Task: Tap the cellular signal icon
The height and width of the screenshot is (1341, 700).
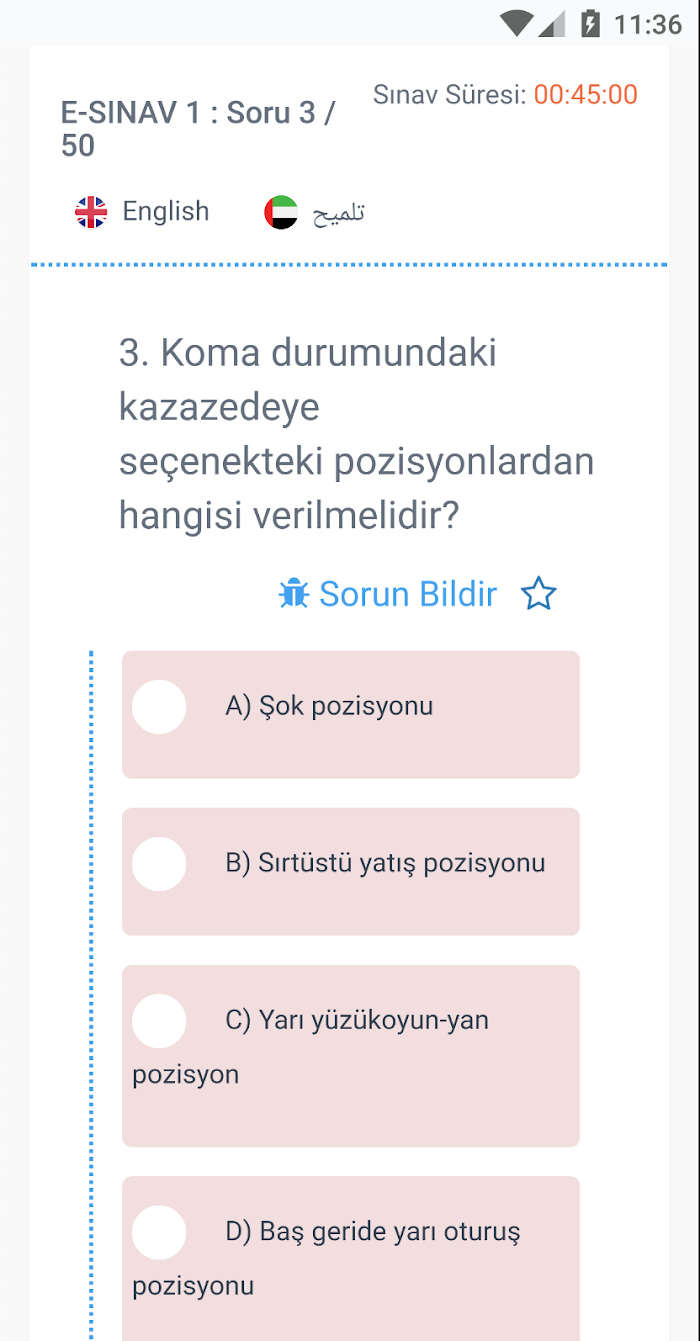Action: [x=552, y=24]
